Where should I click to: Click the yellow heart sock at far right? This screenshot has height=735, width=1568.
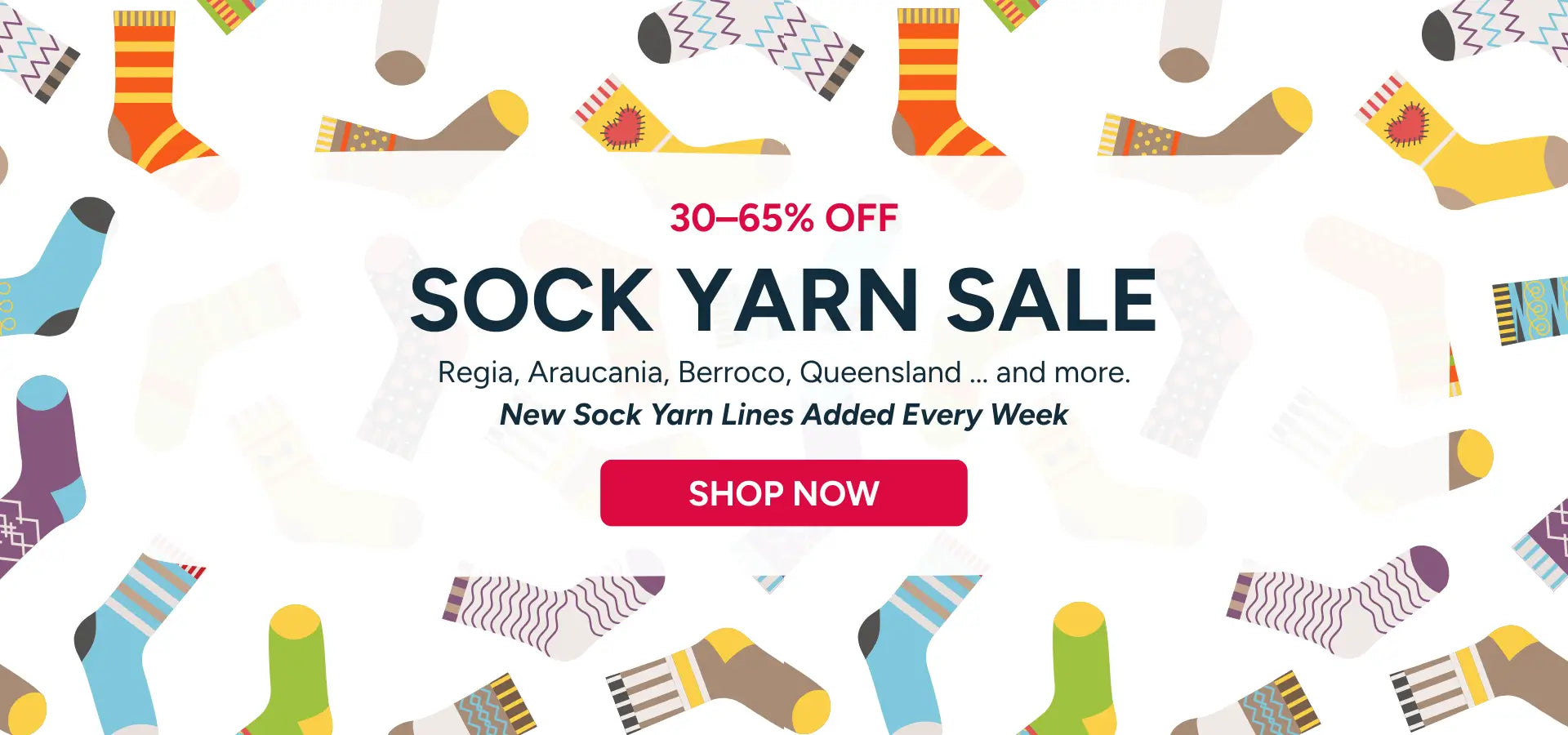click(x=1462, y=143)
